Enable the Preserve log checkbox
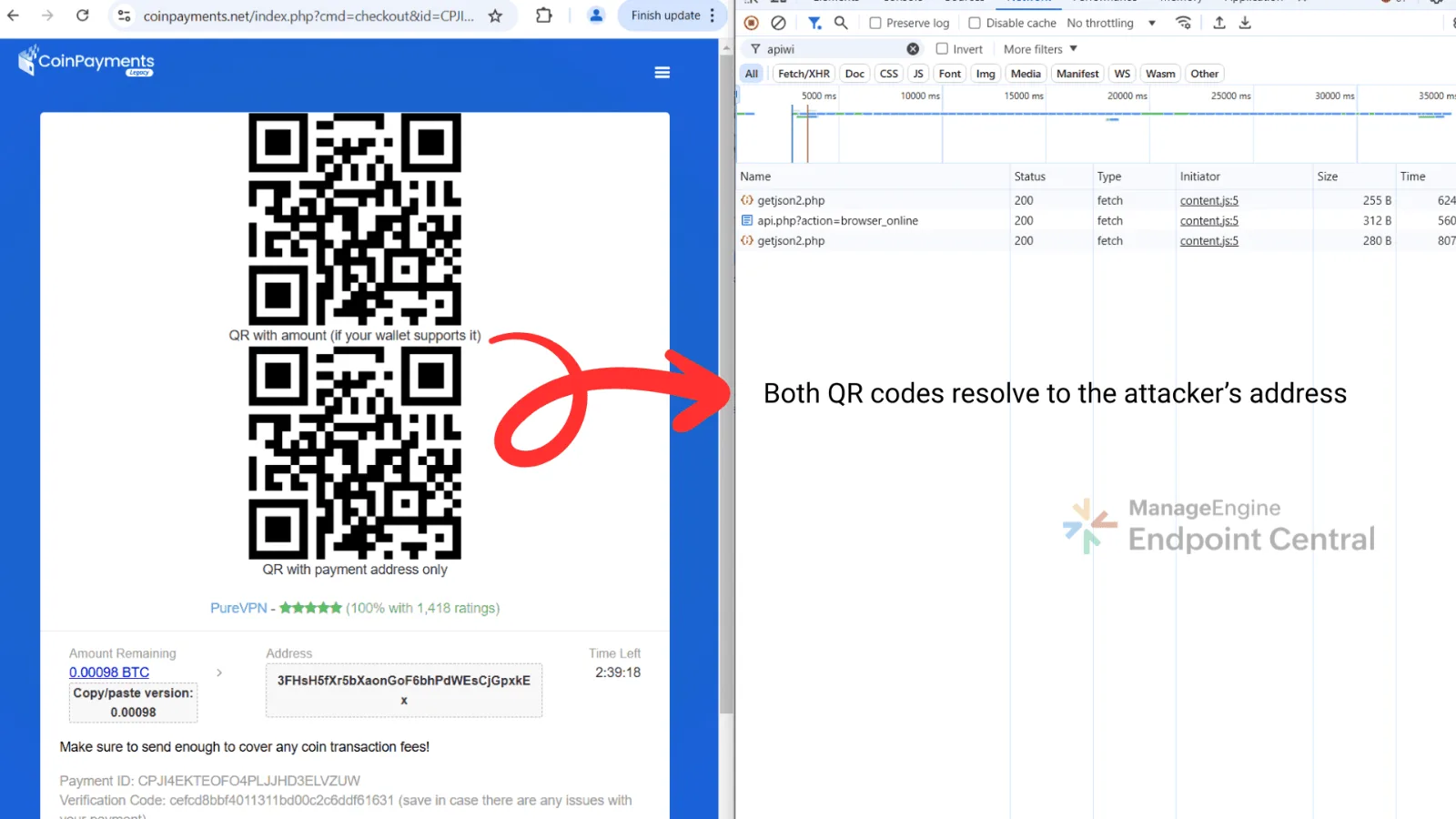The width and height of the screenshot is (1456, 819). [875, 23]
